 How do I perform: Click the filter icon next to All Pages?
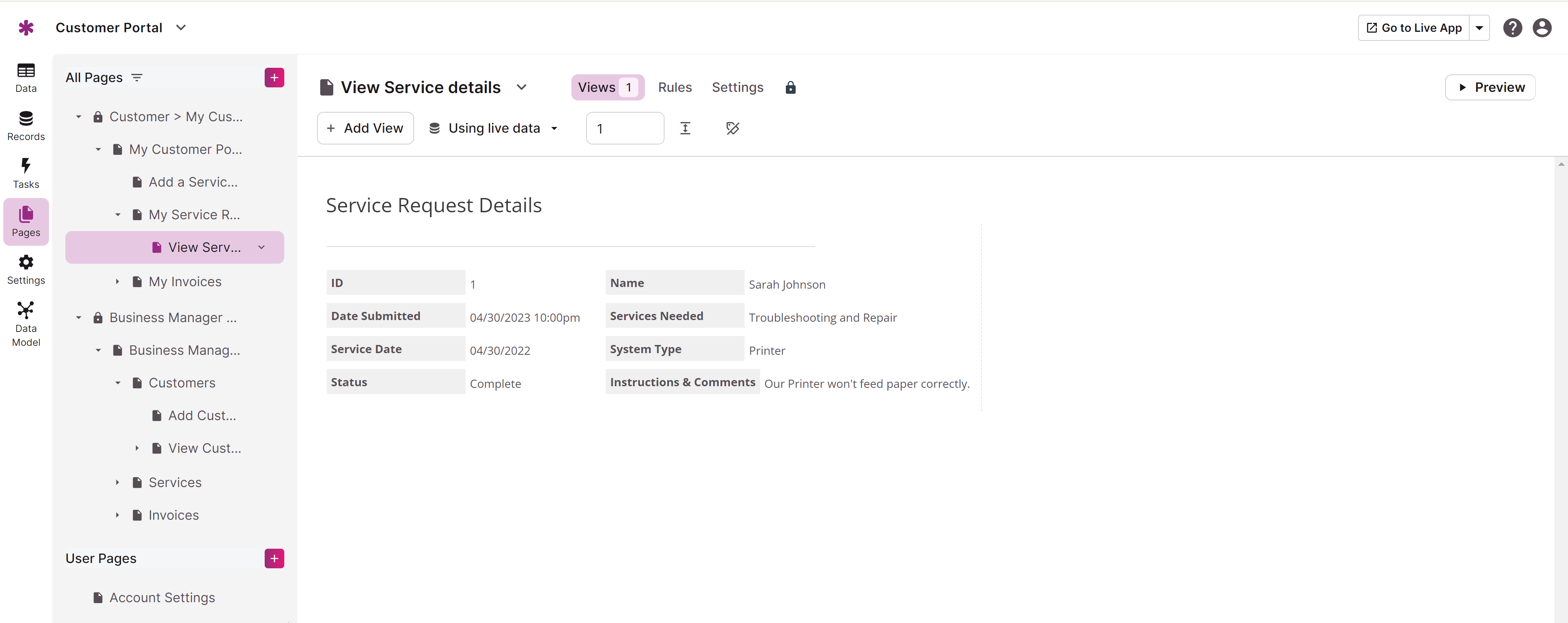pyautogui.click(x=137, y=78)
